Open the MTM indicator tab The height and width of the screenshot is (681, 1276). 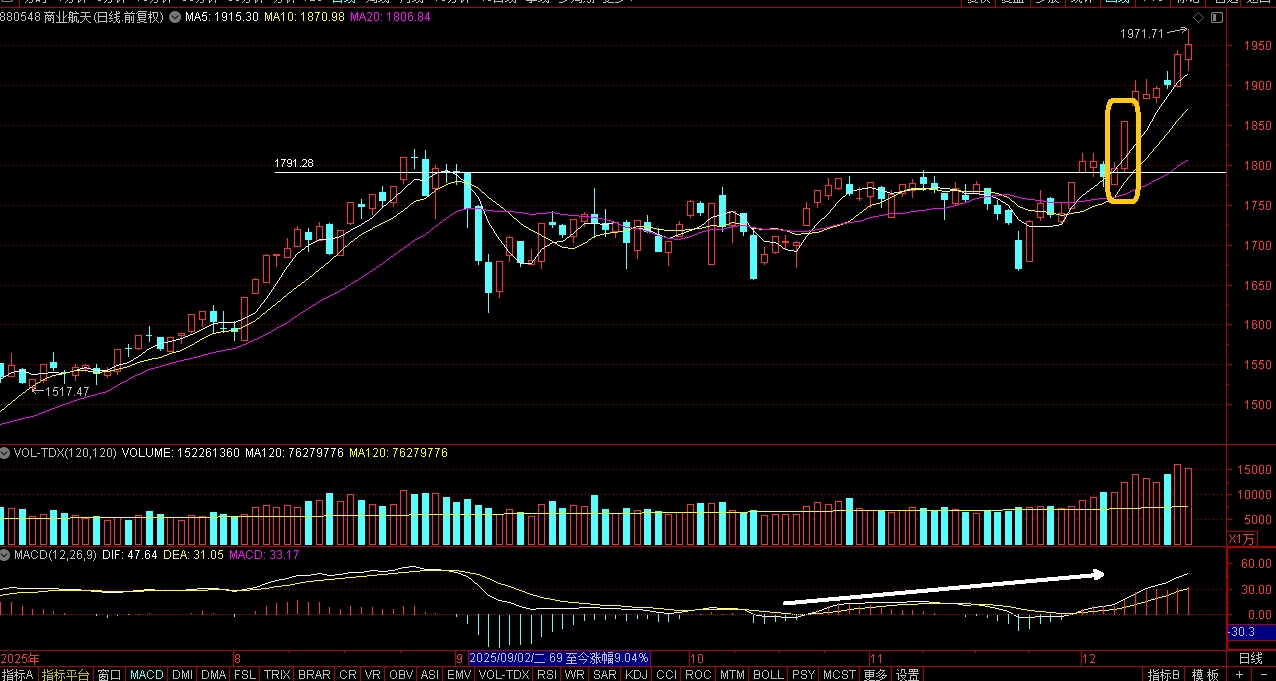[x=733, y=674]
